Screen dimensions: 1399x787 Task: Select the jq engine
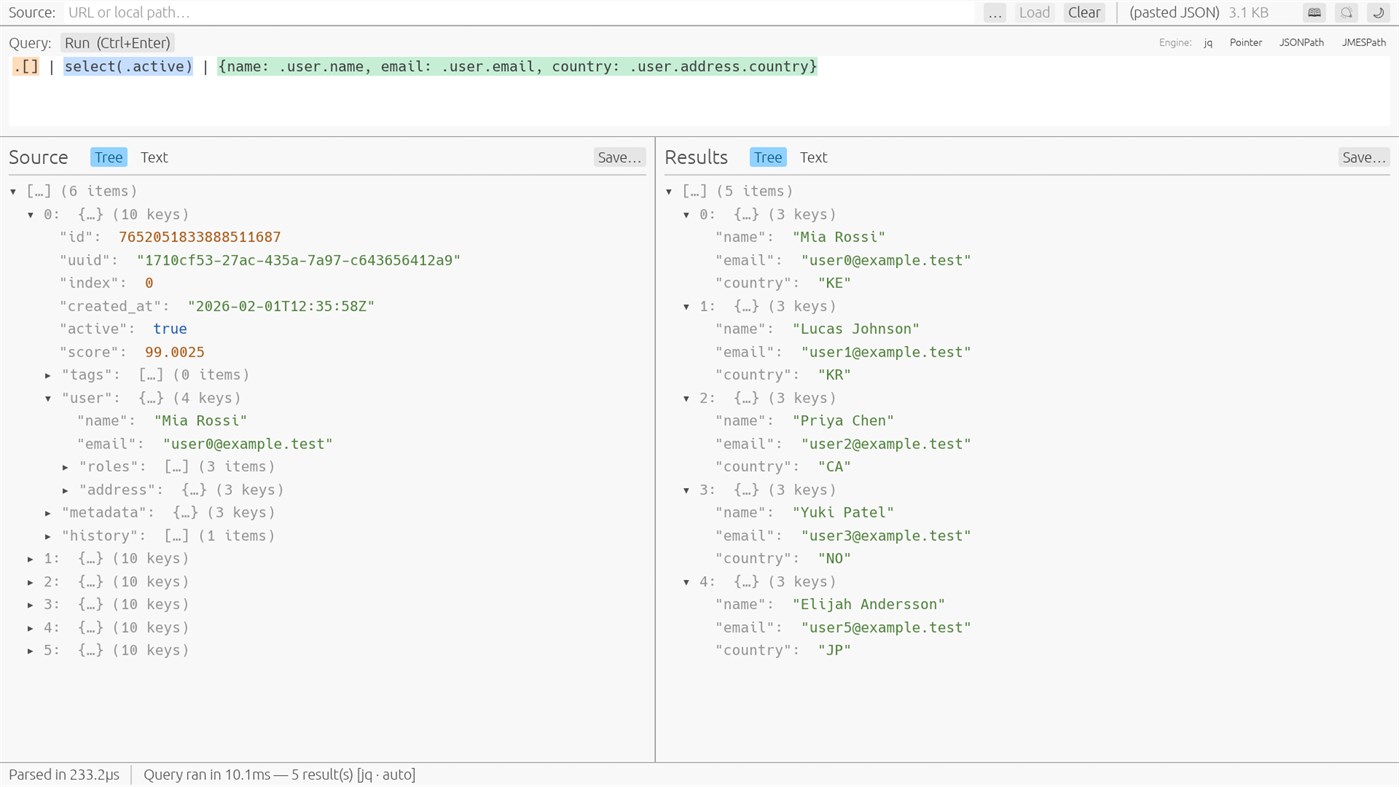point(1208,43)
